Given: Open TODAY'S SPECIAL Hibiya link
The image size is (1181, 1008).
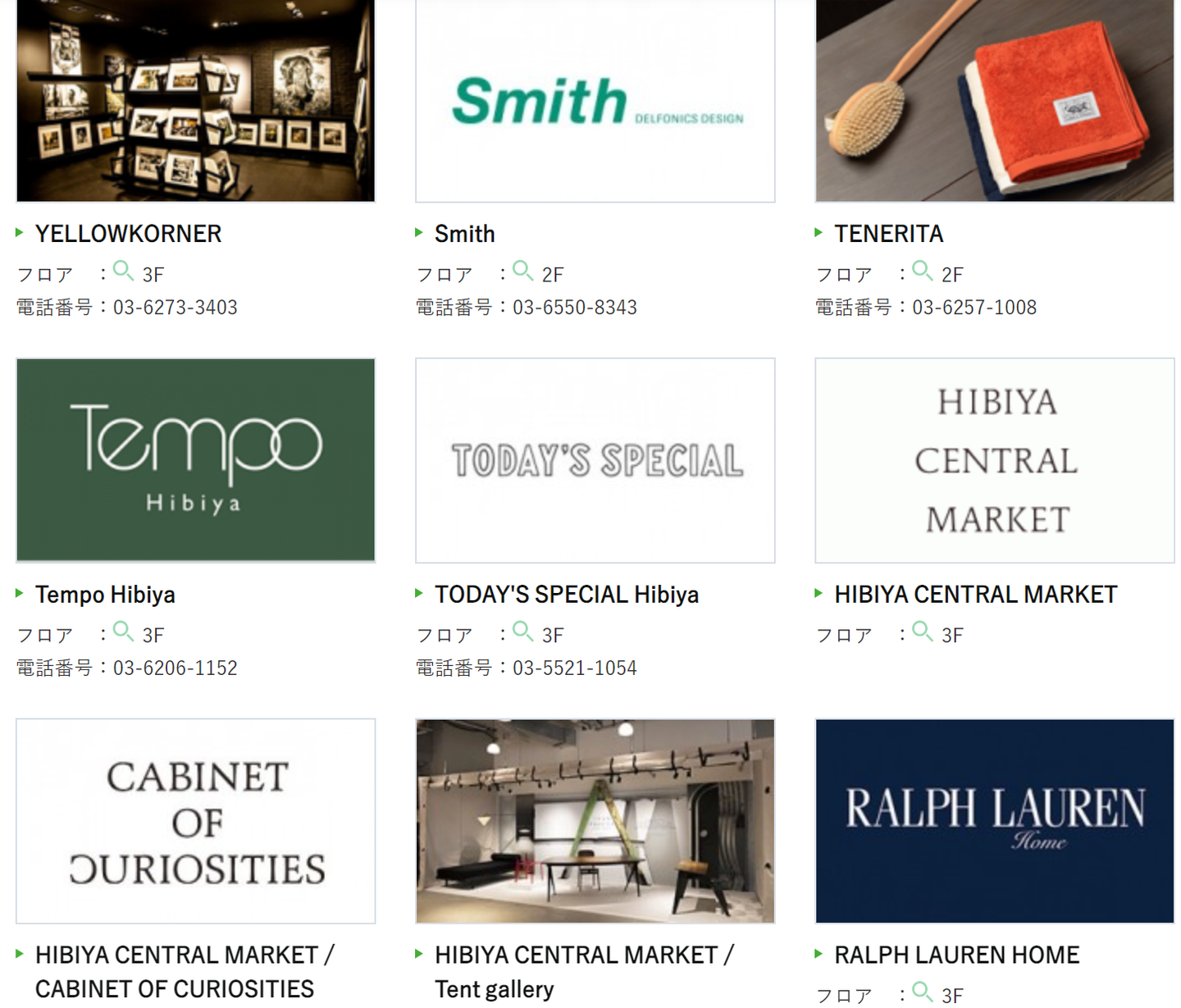Looking at the screenshot, I should click(567, 595).
